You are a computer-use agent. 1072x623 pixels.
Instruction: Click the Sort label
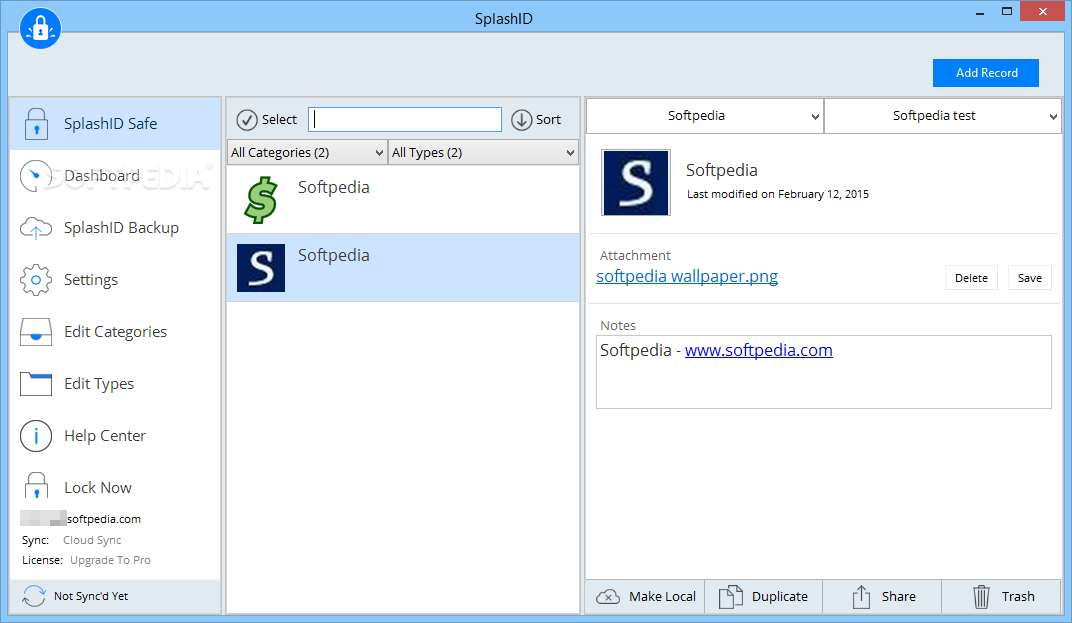pos(548,120)
